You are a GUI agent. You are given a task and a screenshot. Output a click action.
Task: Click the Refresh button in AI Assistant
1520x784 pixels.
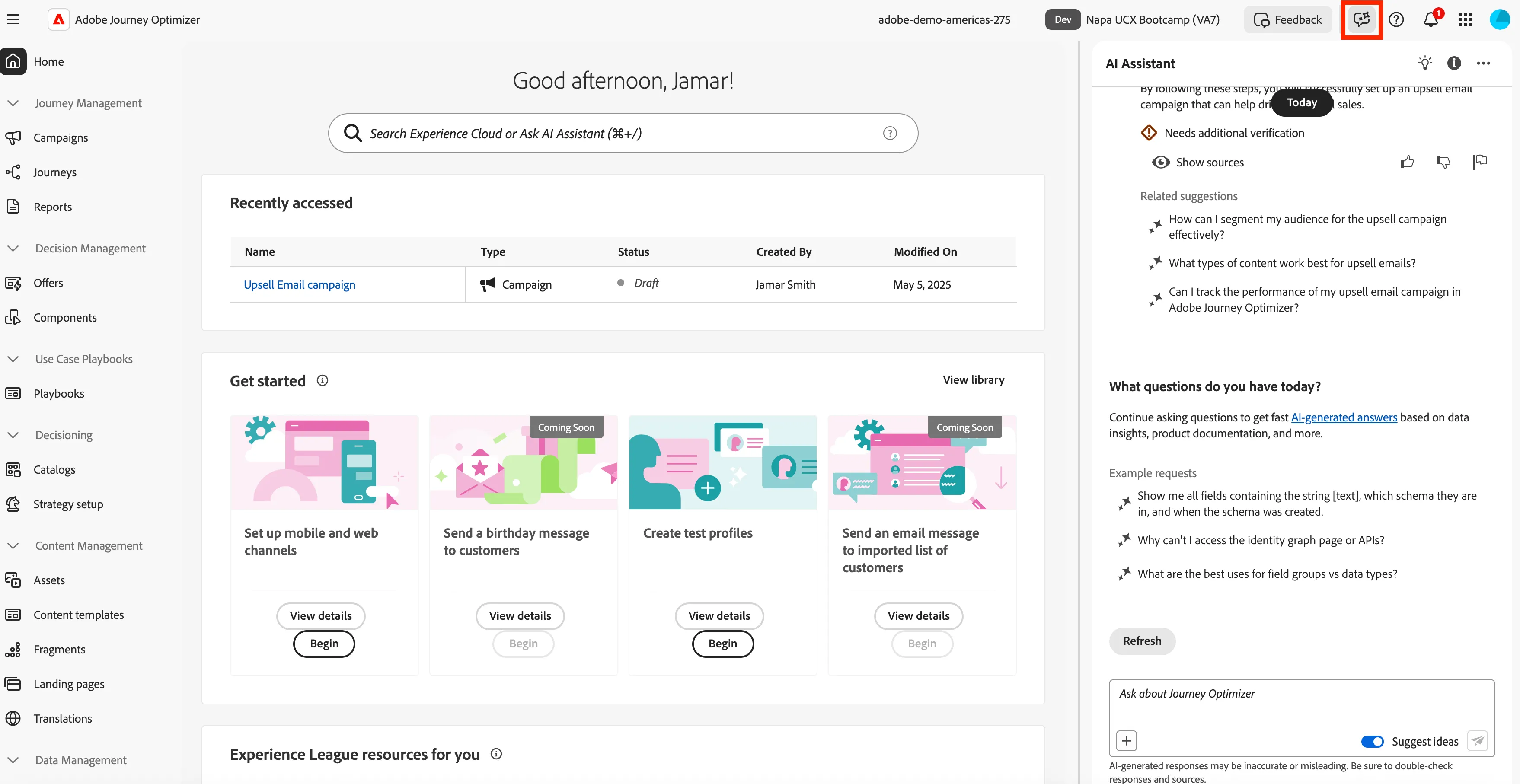pyautogui.click(x=1142, y=641)
